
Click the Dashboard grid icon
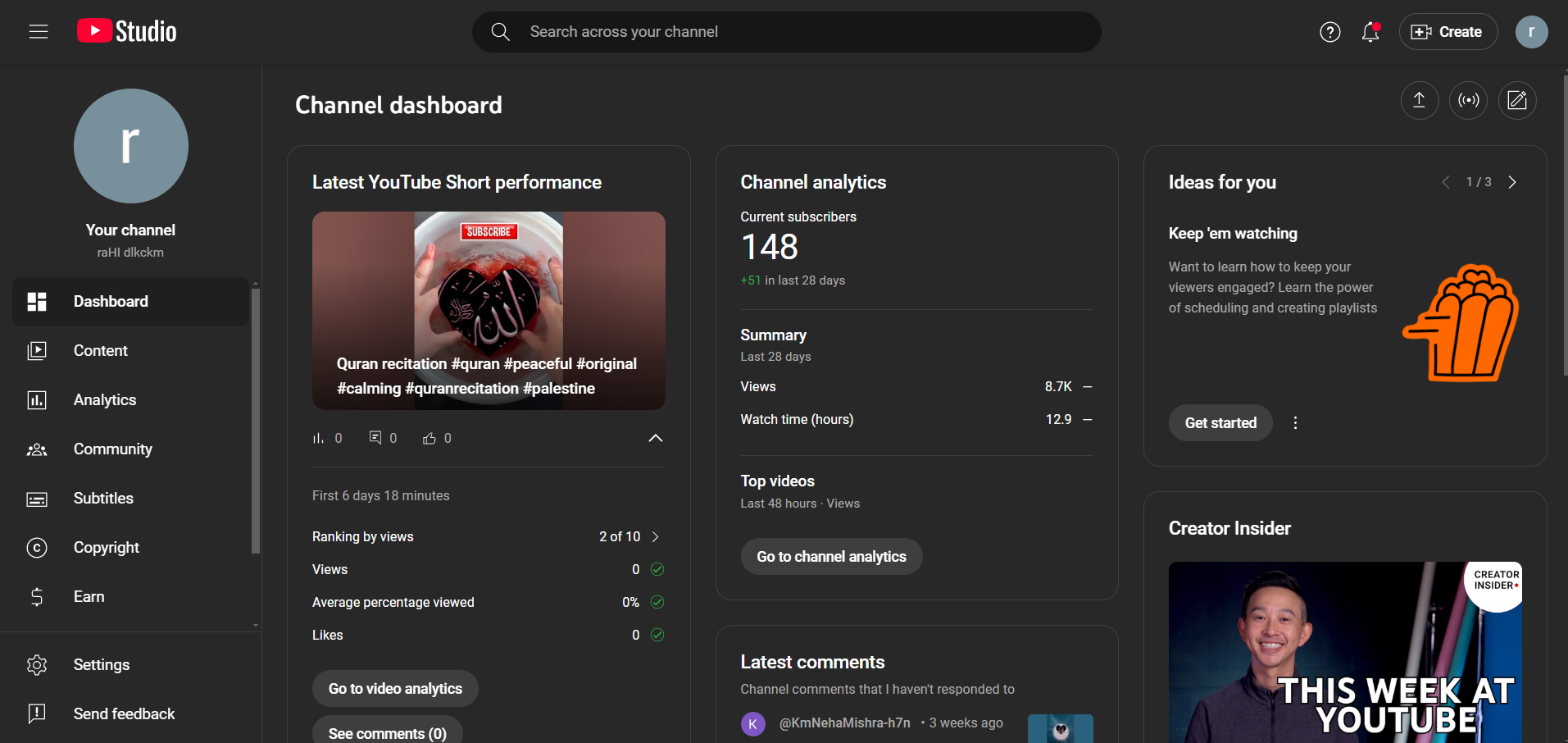[37, 302]
